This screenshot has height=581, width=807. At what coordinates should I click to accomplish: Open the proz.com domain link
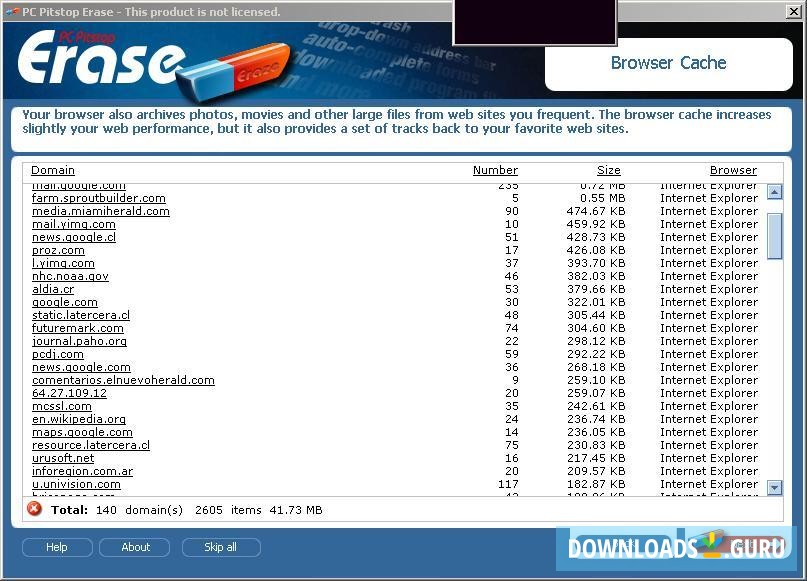click(58, 250)
